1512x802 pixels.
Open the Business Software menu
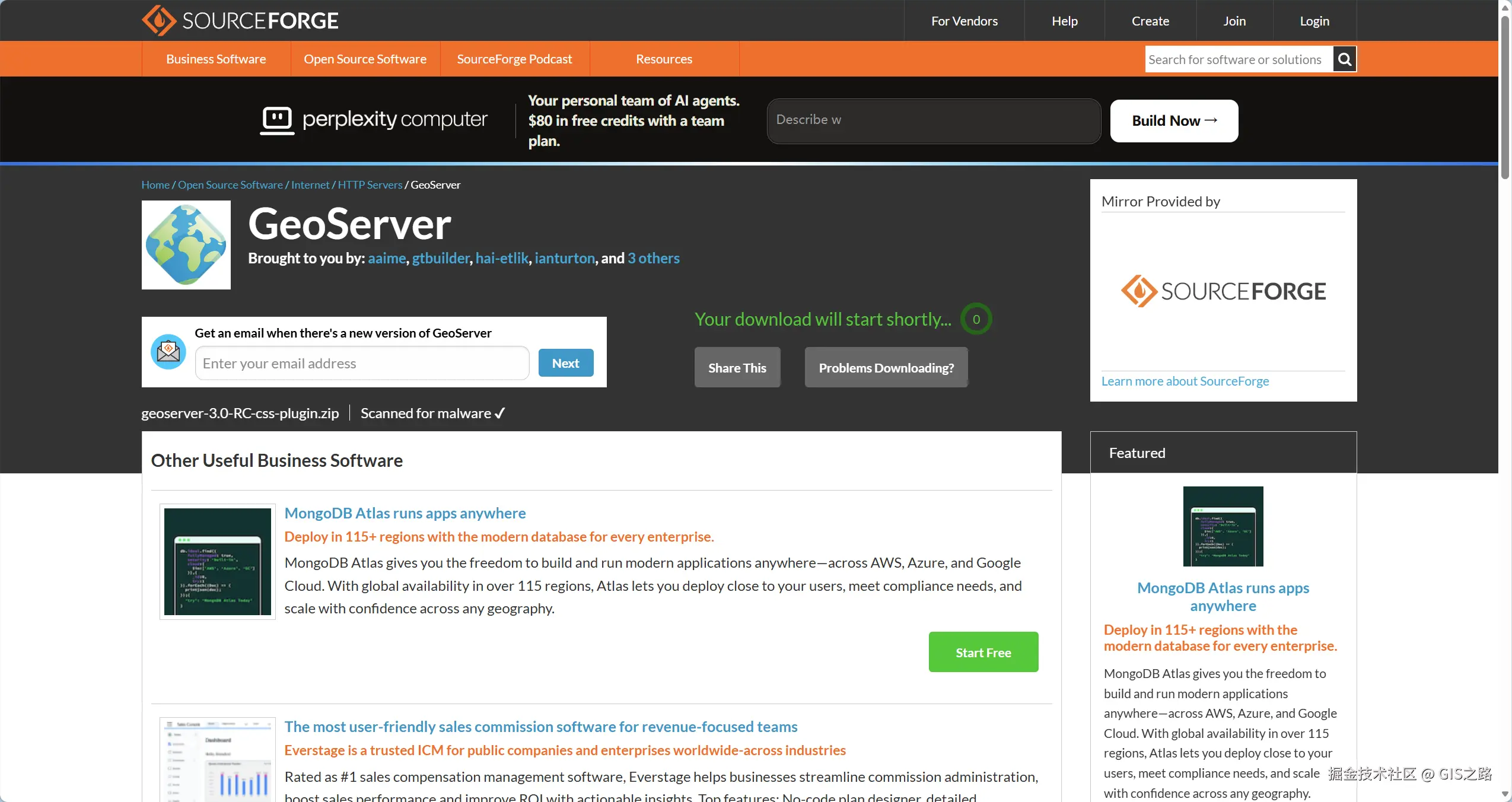tap(216, 59)
